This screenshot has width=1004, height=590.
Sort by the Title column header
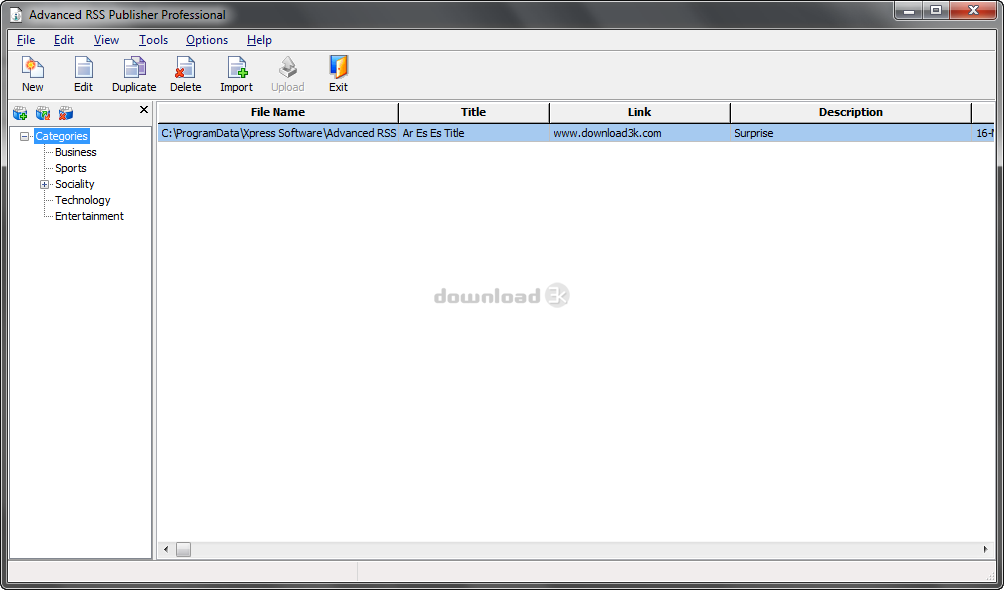click(474, 112)
